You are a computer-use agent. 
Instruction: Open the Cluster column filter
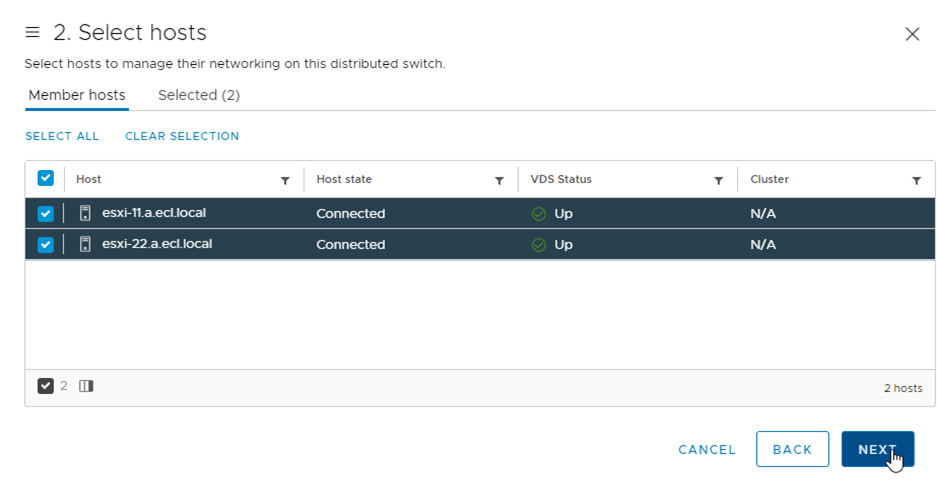[x=916, y=181]
